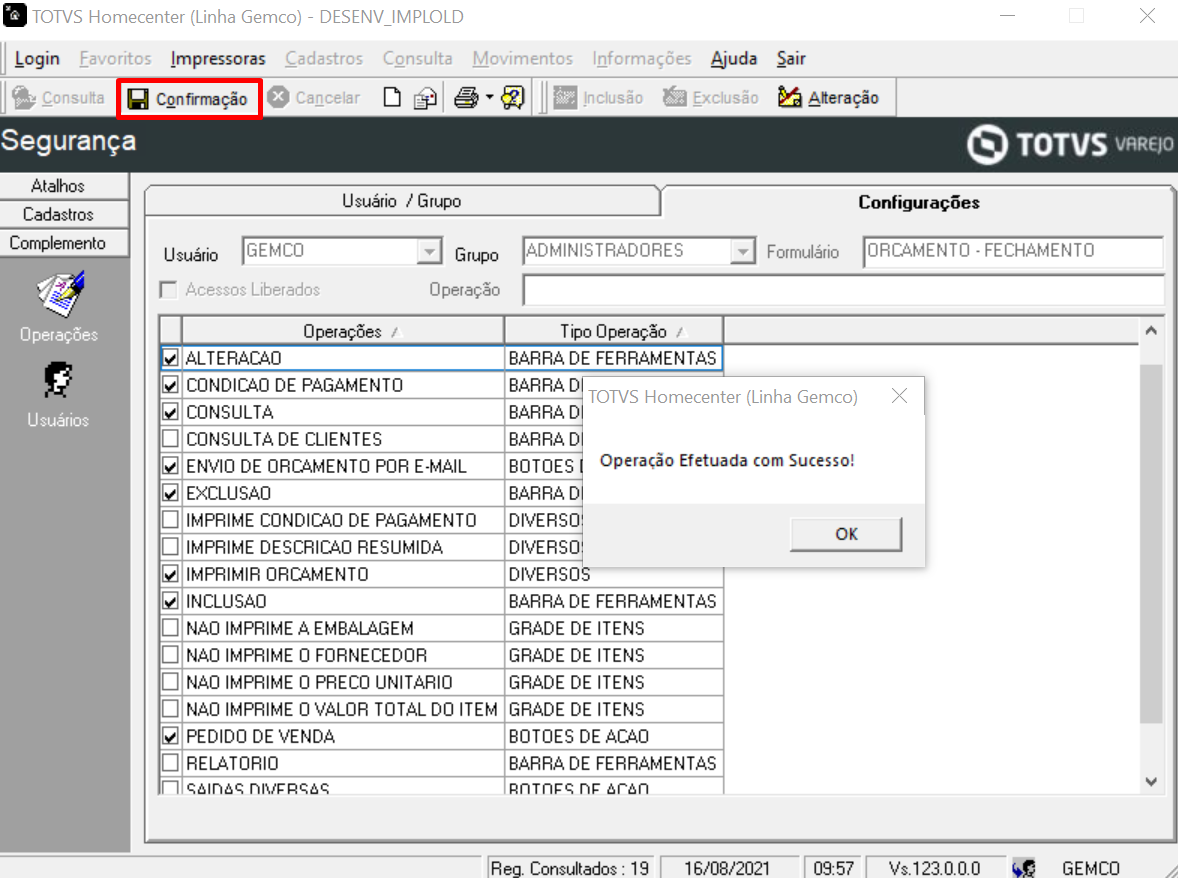The image size is (1178, 878).
Task: Click the Inclusão toolbar button
Action: [x=598, y=98]
